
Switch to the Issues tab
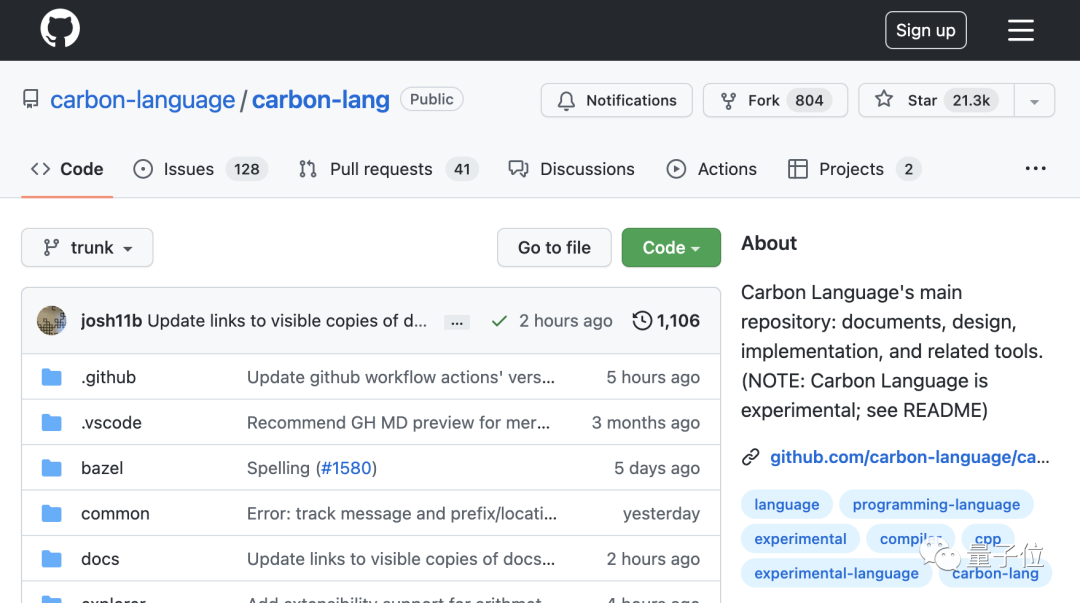(187, 169)
